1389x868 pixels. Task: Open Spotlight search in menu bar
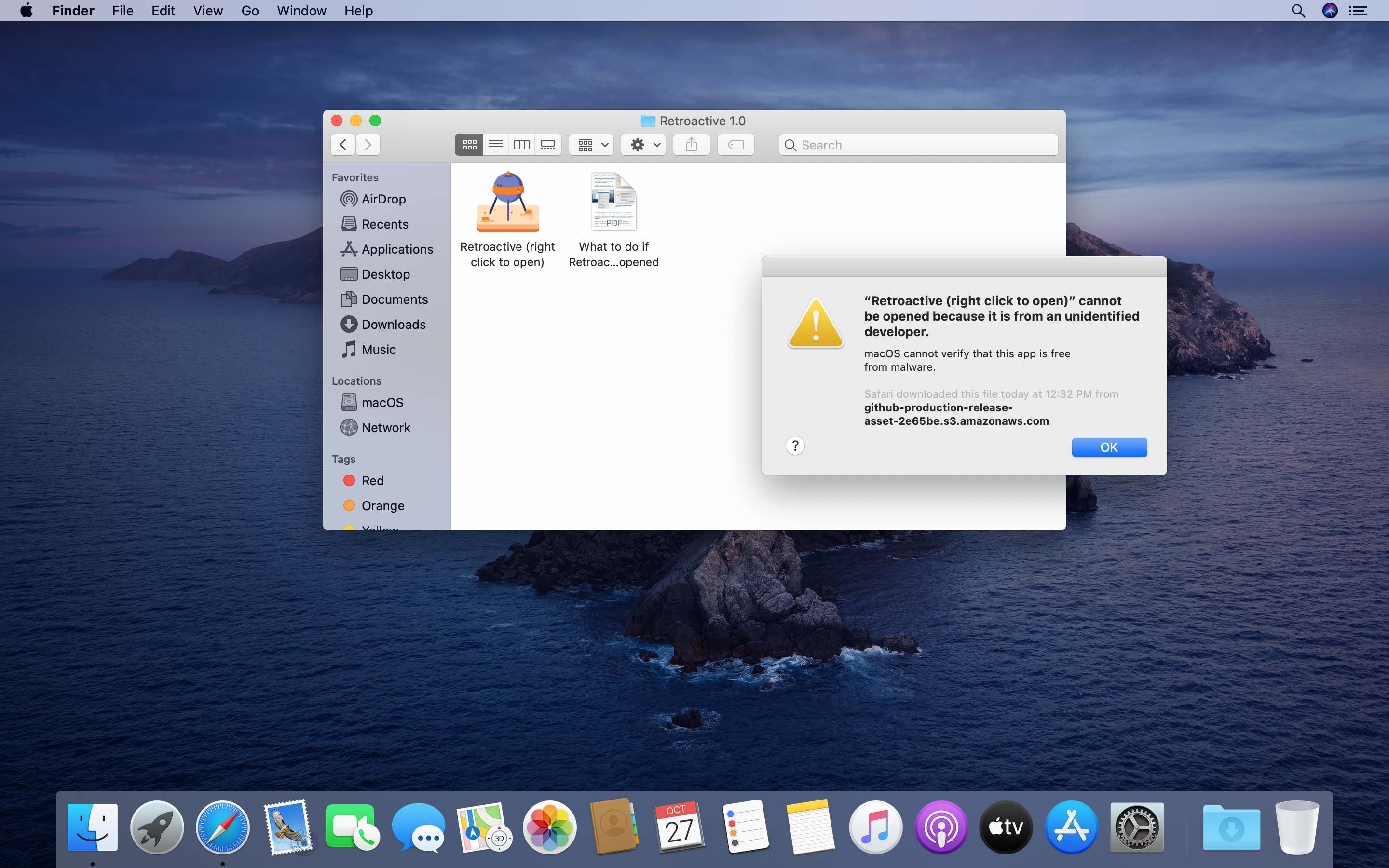1298,10
